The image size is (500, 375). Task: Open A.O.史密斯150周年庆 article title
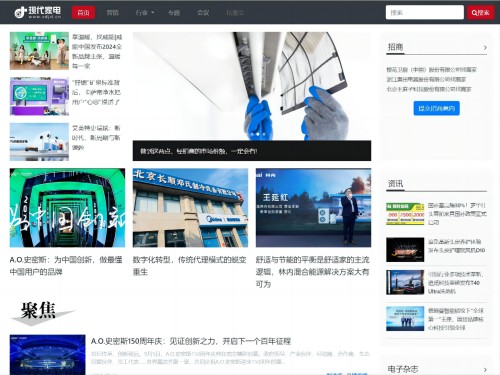191,341
